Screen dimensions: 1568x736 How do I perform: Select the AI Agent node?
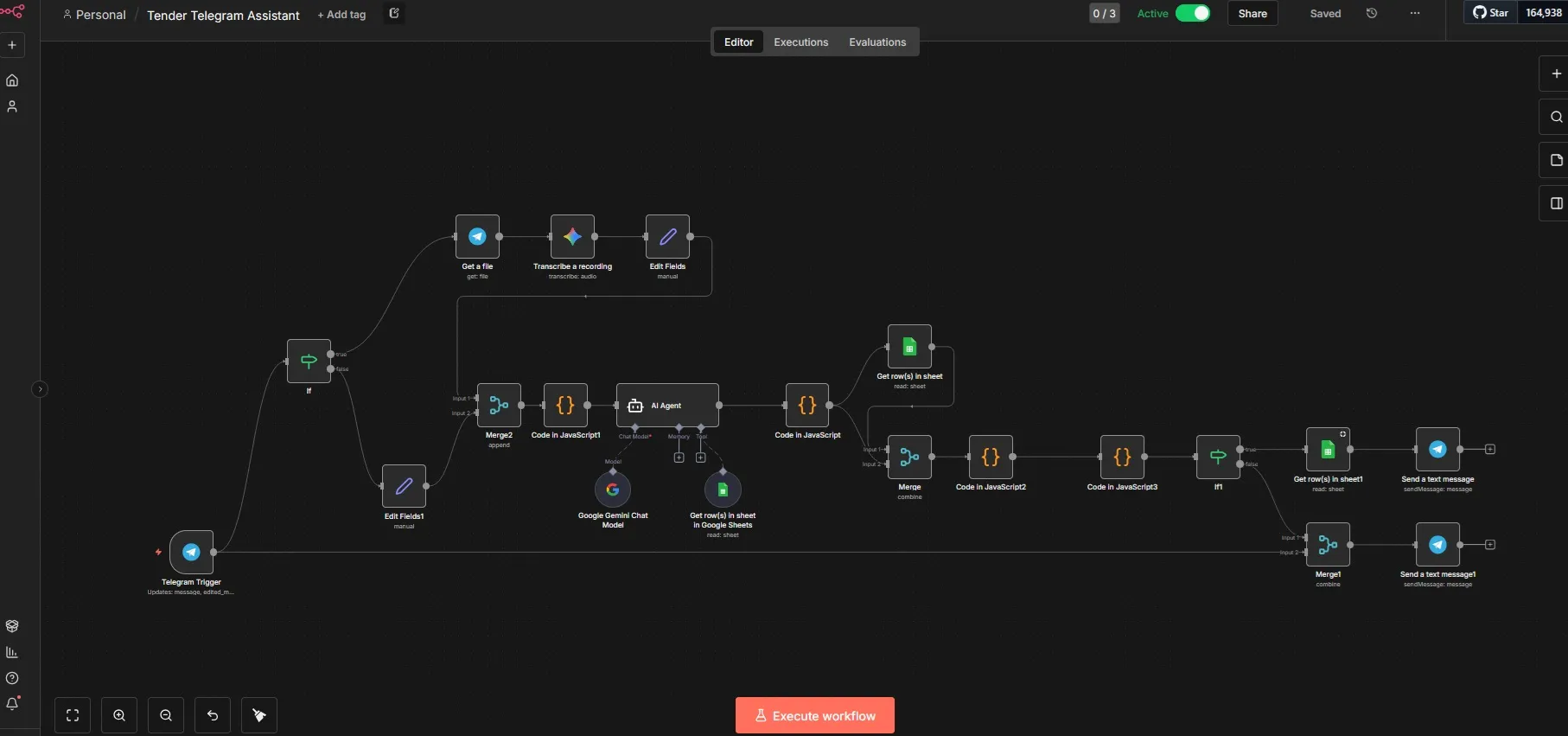[666, 406]
